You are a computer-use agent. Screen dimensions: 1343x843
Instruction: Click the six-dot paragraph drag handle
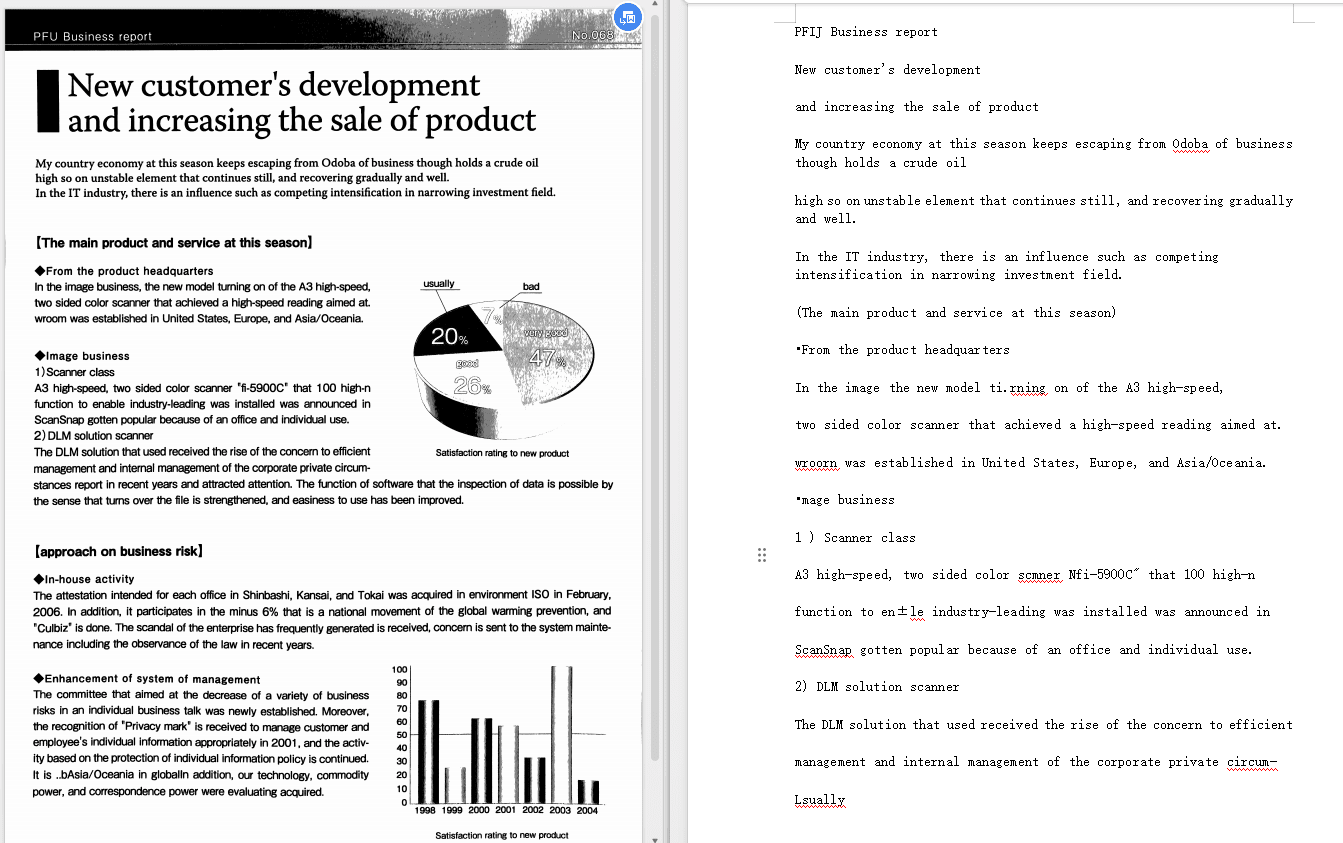click(761, 555)
